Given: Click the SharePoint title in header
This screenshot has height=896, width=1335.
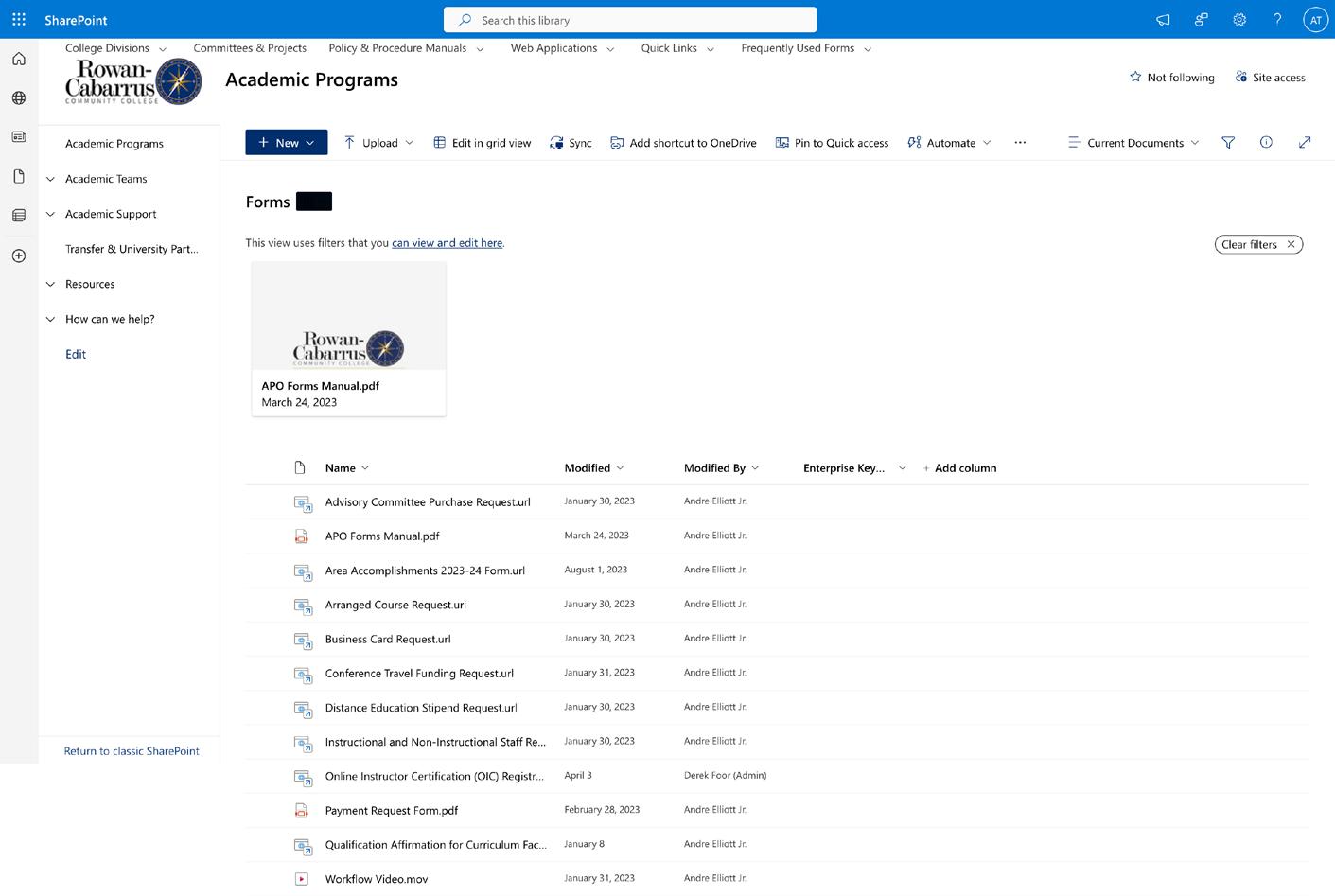Looking at the screenshot, I should [76, 20].
